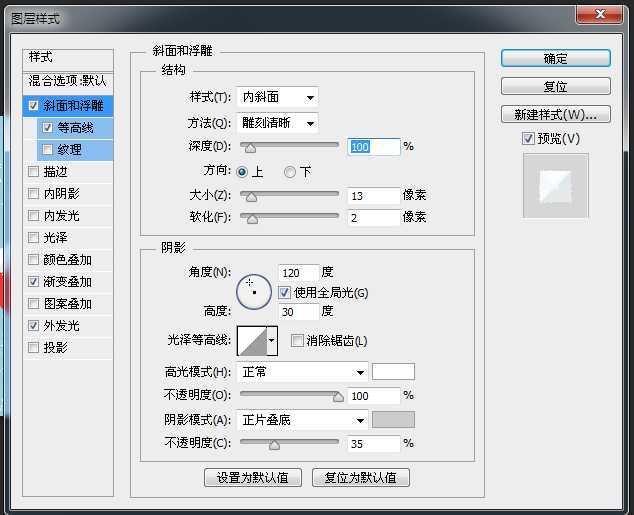Open the gloss contour picker arrow
The image size is (634, 515).
pyautogui.click(x=271, y=341)
